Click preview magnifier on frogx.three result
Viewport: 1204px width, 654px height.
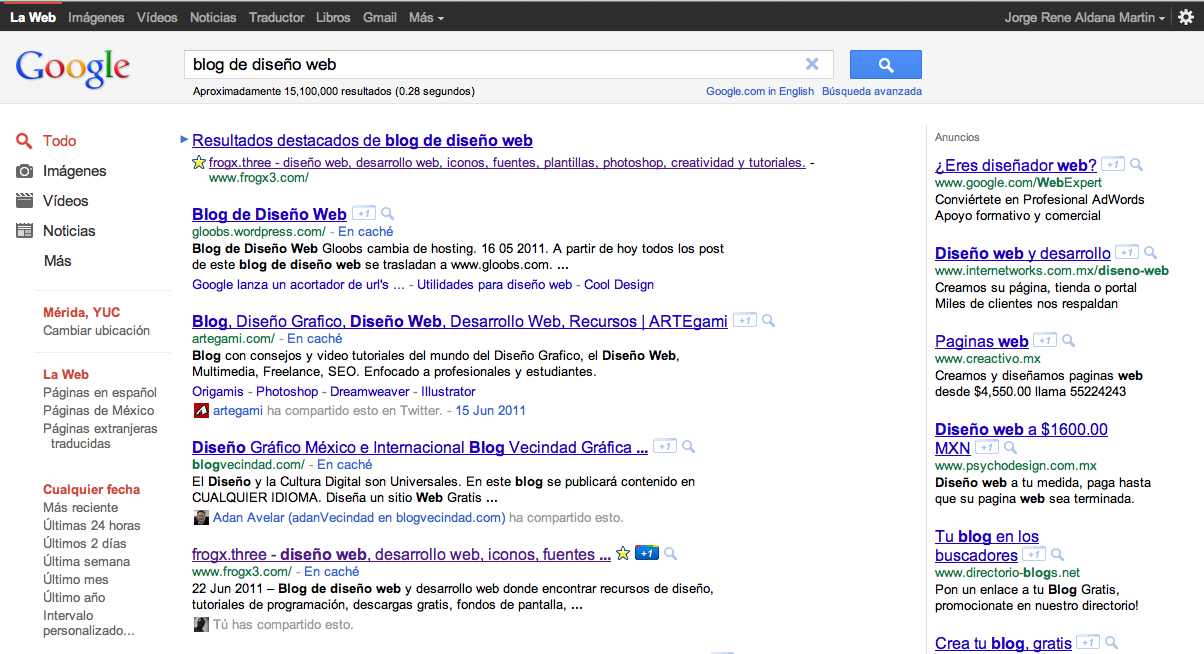tap(670, 553)
